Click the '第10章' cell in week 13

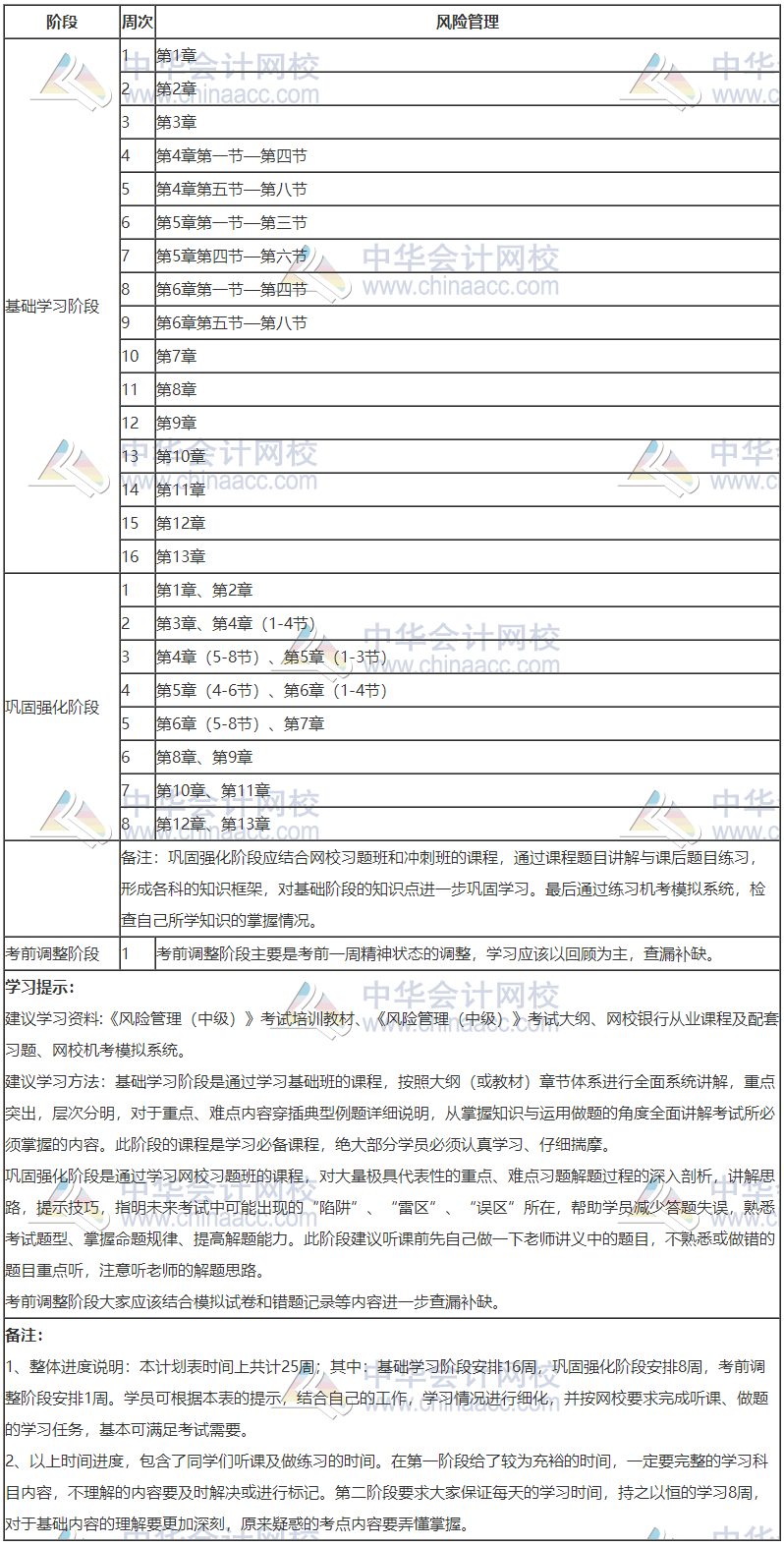(x=468, y=457)
